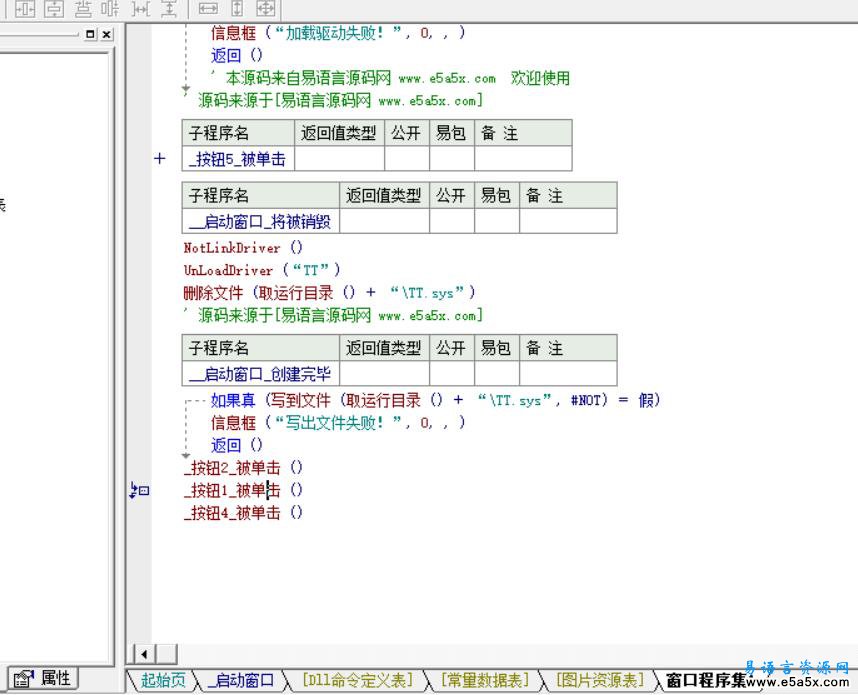The image size is (858, 695).
Task: Click the current-line marker beside _按钮1_被单击
Action: pos(139,490)
